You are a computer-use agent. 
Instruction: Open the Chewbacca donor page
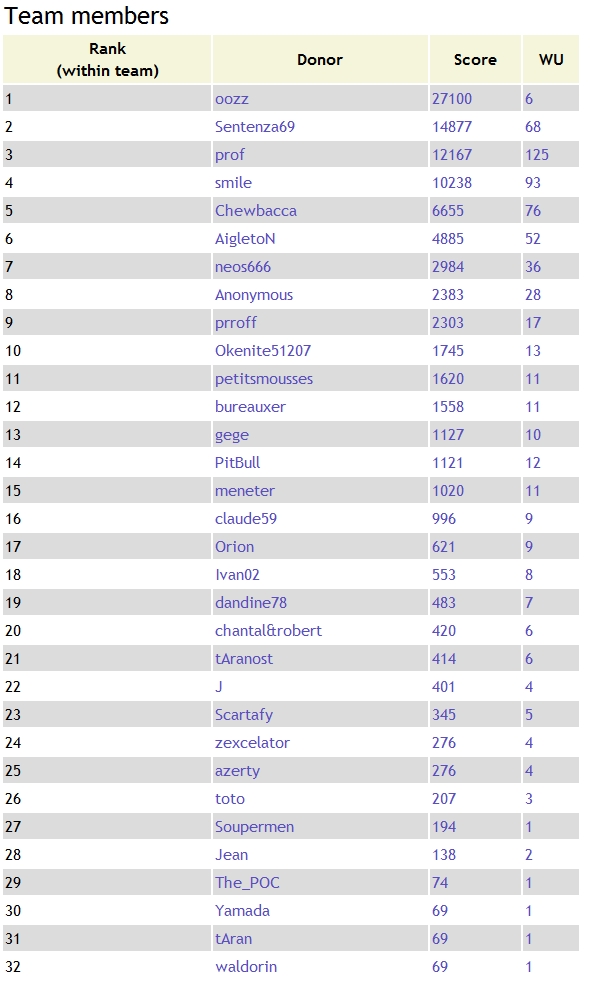click(256, 211)
